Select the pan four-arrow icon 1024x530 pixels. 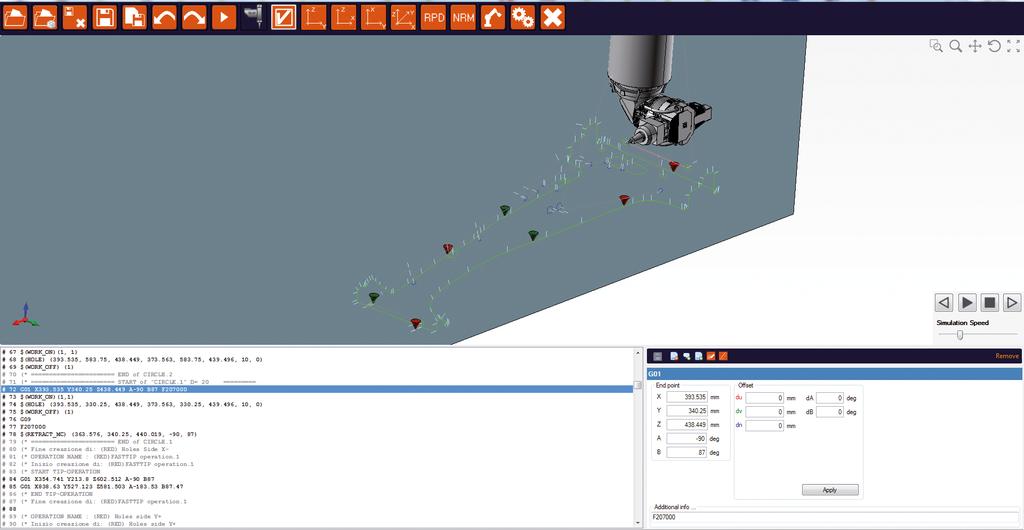974,46
